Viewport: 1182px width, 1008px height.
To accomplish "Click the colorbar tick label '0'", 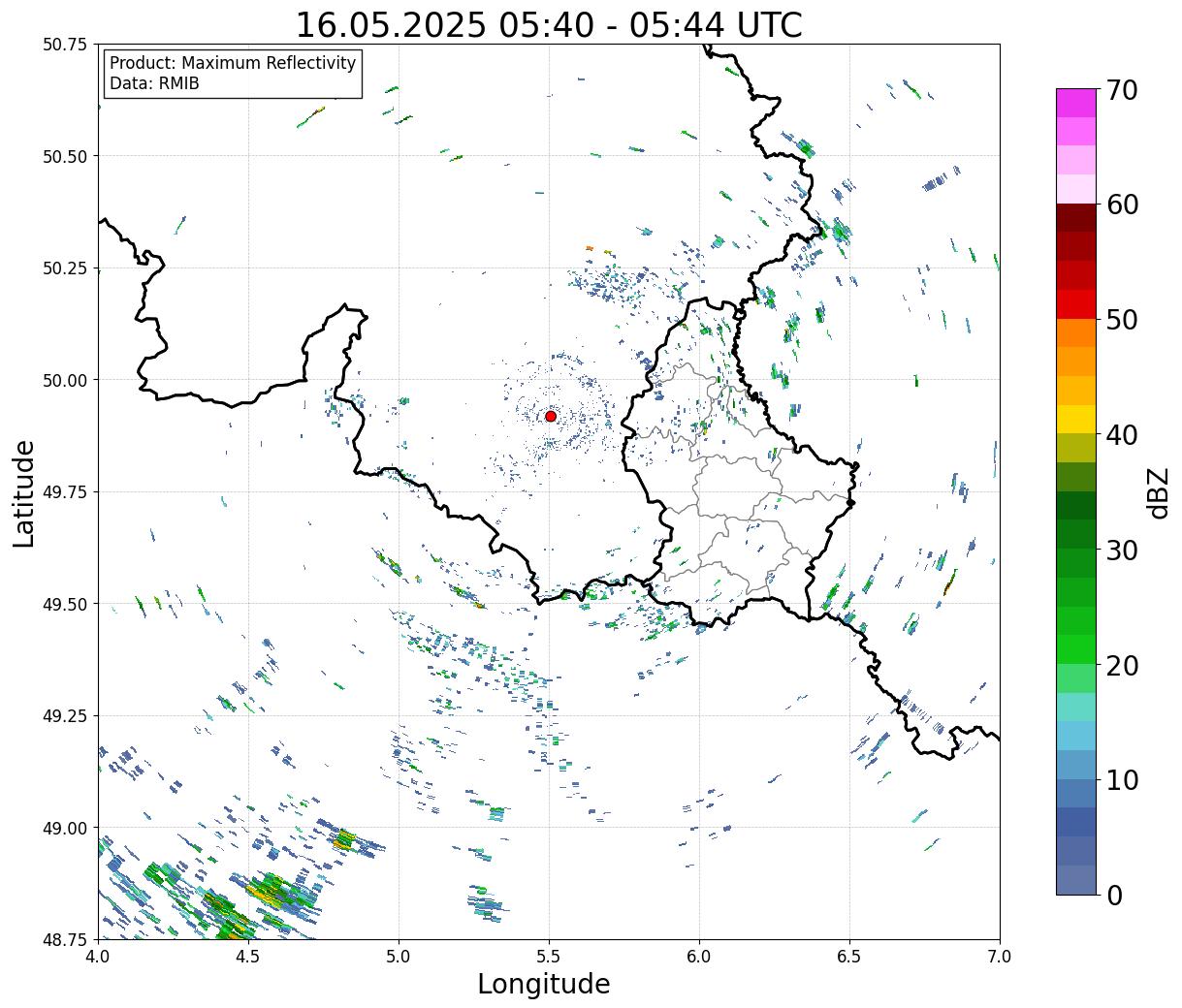I will [x=1113, y=896].
